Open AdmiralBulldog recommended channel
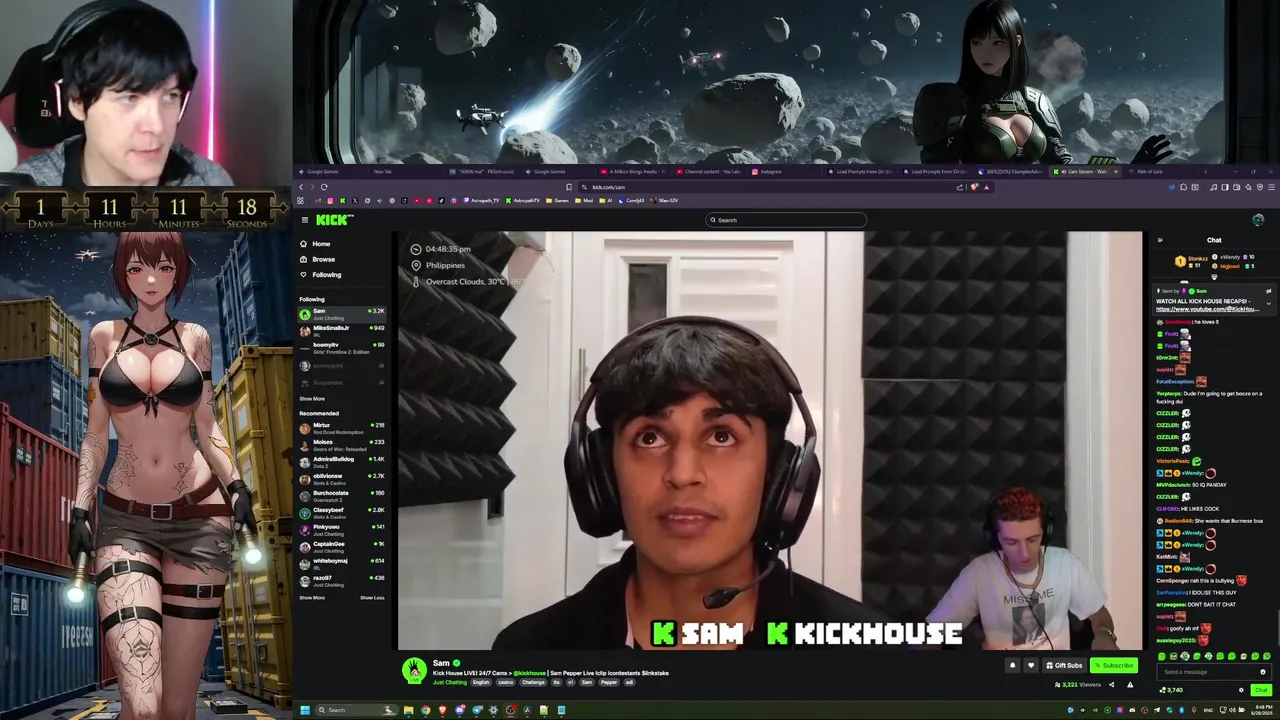This screenshot has height=720, width=1280. point(342,462)
